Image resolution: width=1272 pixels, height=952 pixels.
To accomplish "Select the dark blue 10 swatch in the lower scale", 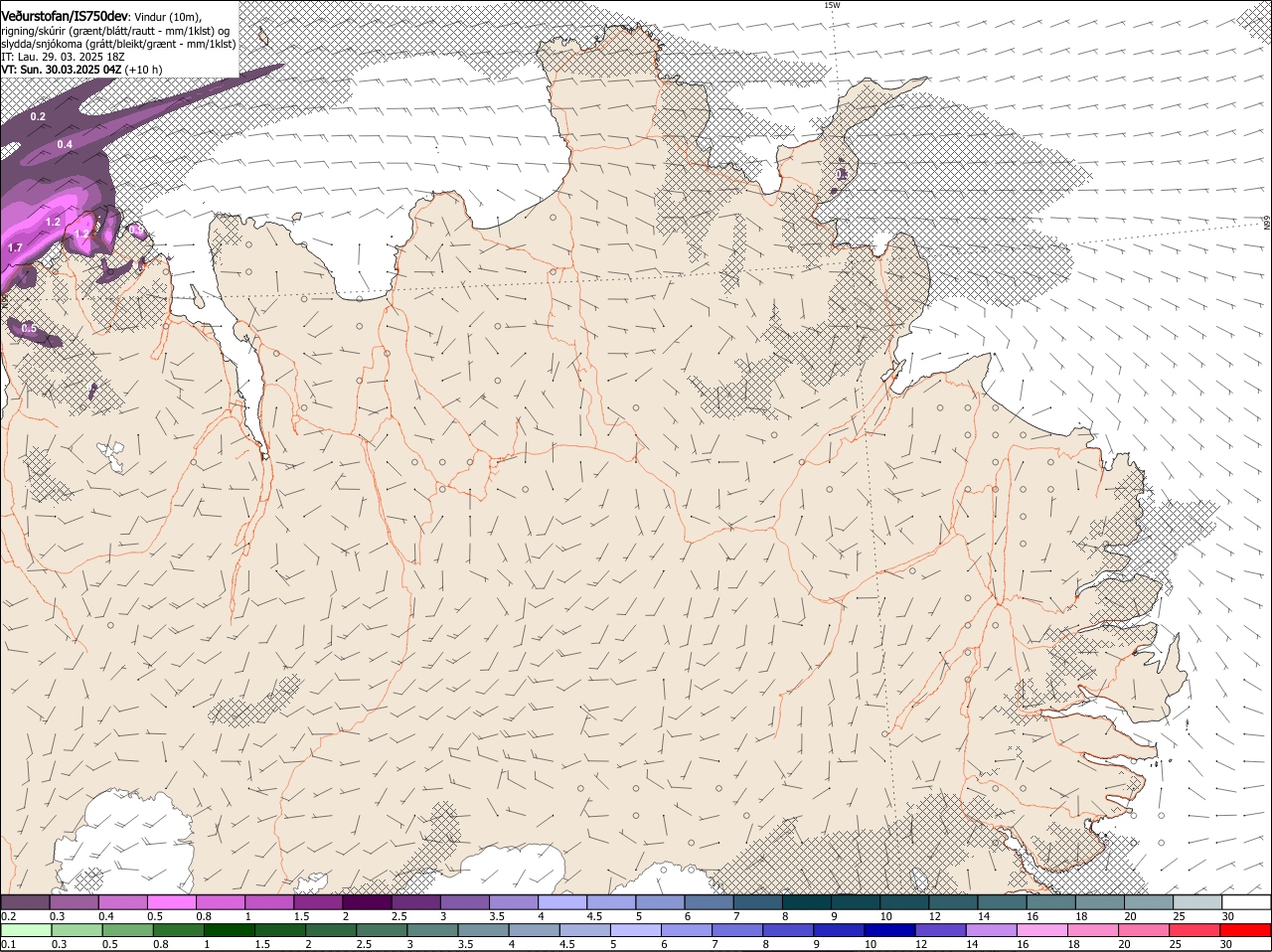I will pyautogui.click(x=890, y=931).
